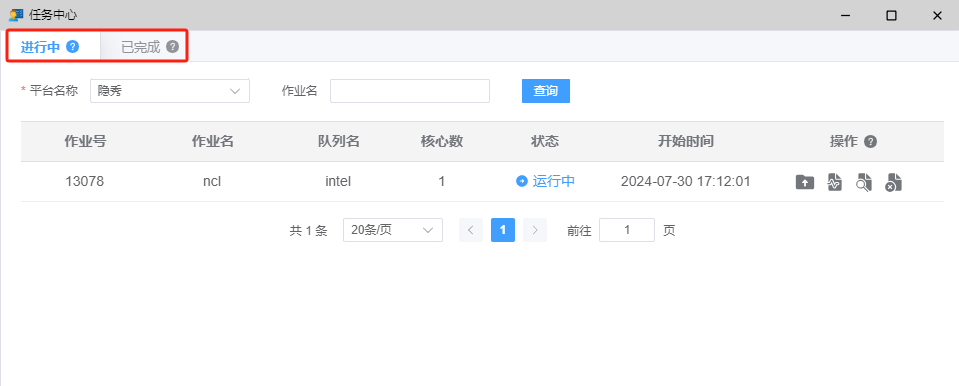This screenshot has width=959, height=386.
Task: Focus the 前往 page number input
Action: tap(627, 230)
